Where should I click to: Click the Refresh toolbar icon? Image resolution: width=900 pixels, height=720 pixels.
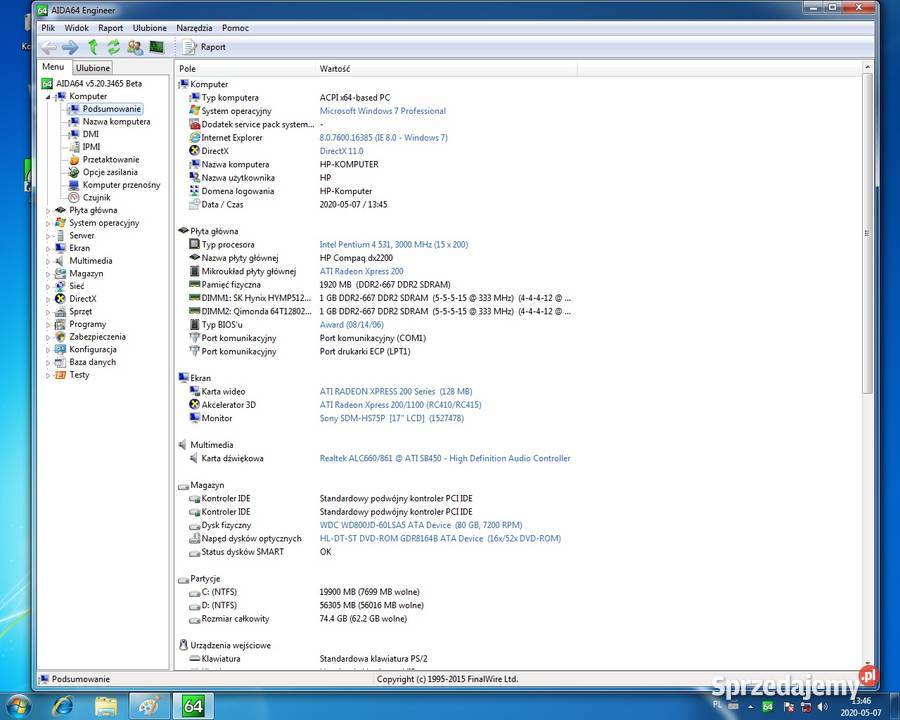pos(114,47)
